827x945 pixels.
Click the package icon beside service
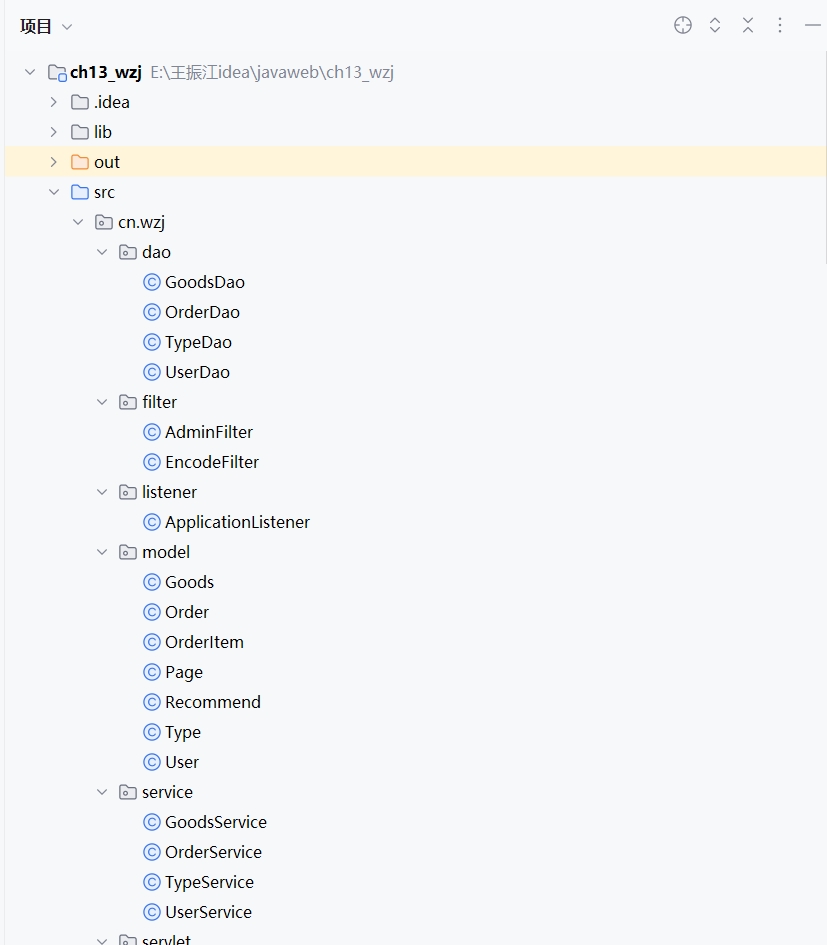click(x=128, y=792)
